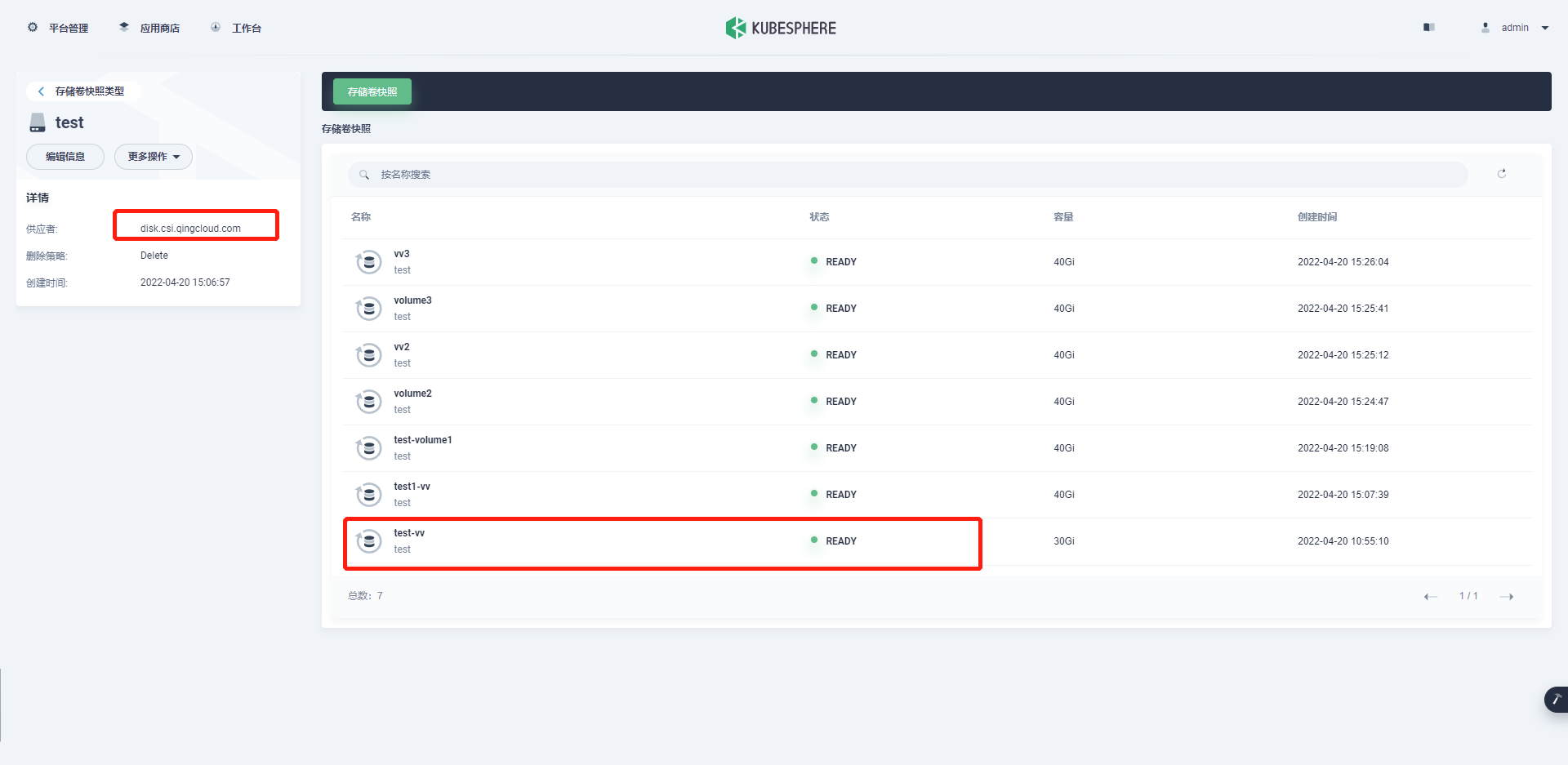Click the 创建时间 column header
The height and width of the screenshot is (765, 1568).
click(x=1317, y=217)
